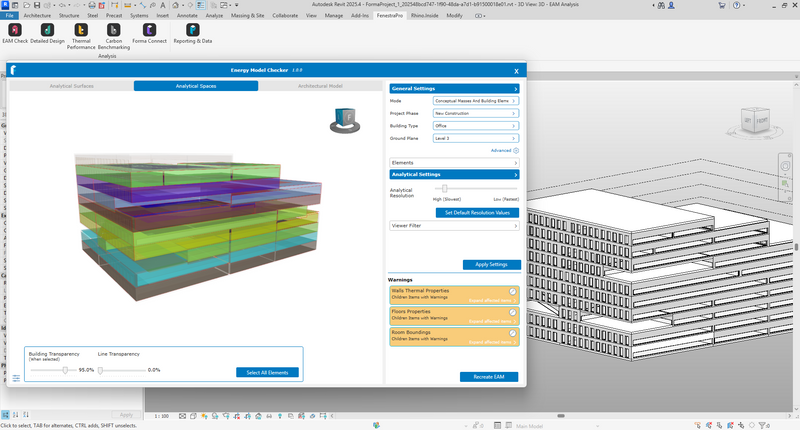800x430 pixels.
Task: Click the Revit view horizontal scrollbar thumb
Action: [561, 416]
